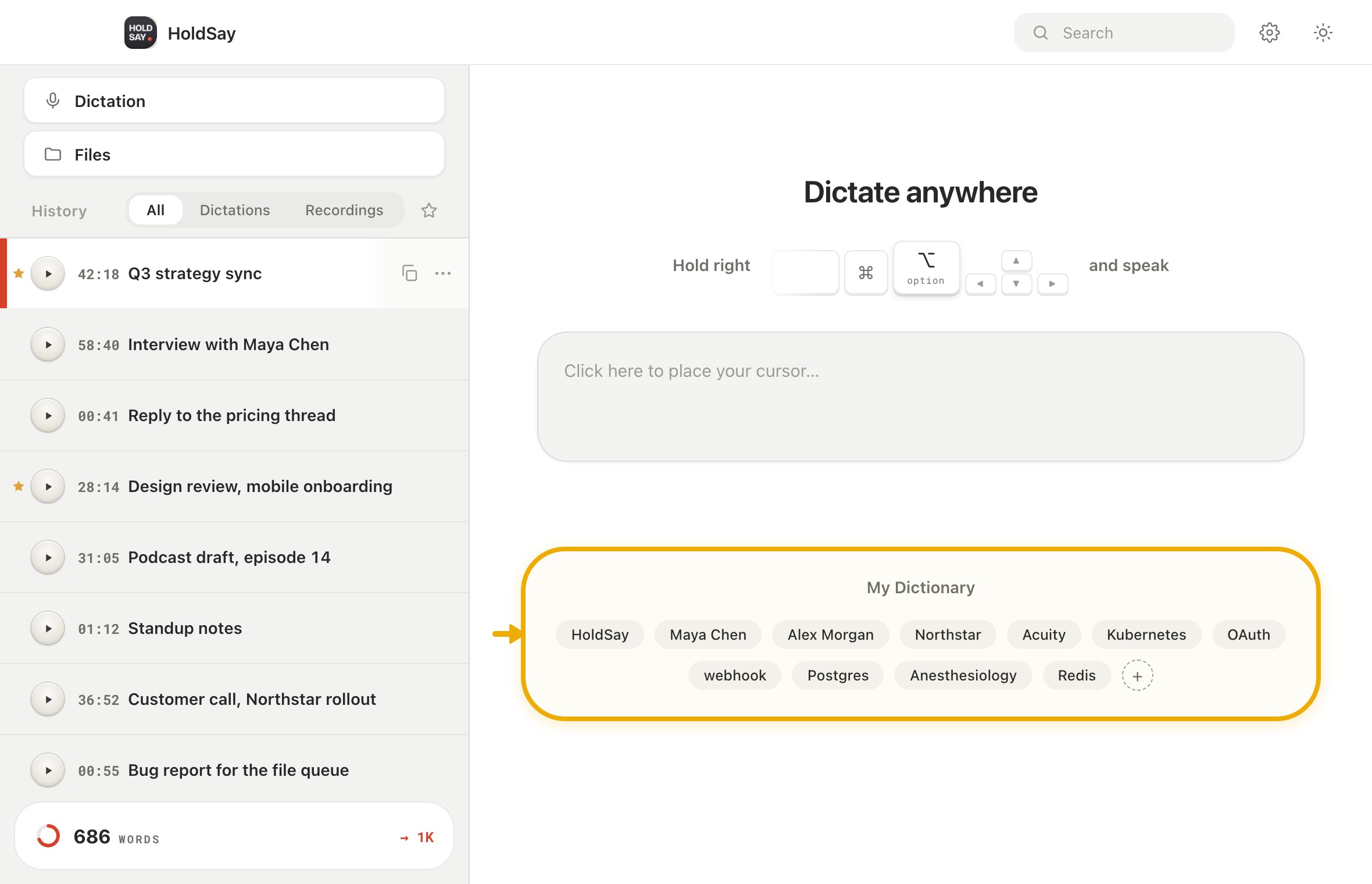The image size is (1372, 884).
Task: Click the up arrow key graphic
Action: click(x=1016, y=261)
